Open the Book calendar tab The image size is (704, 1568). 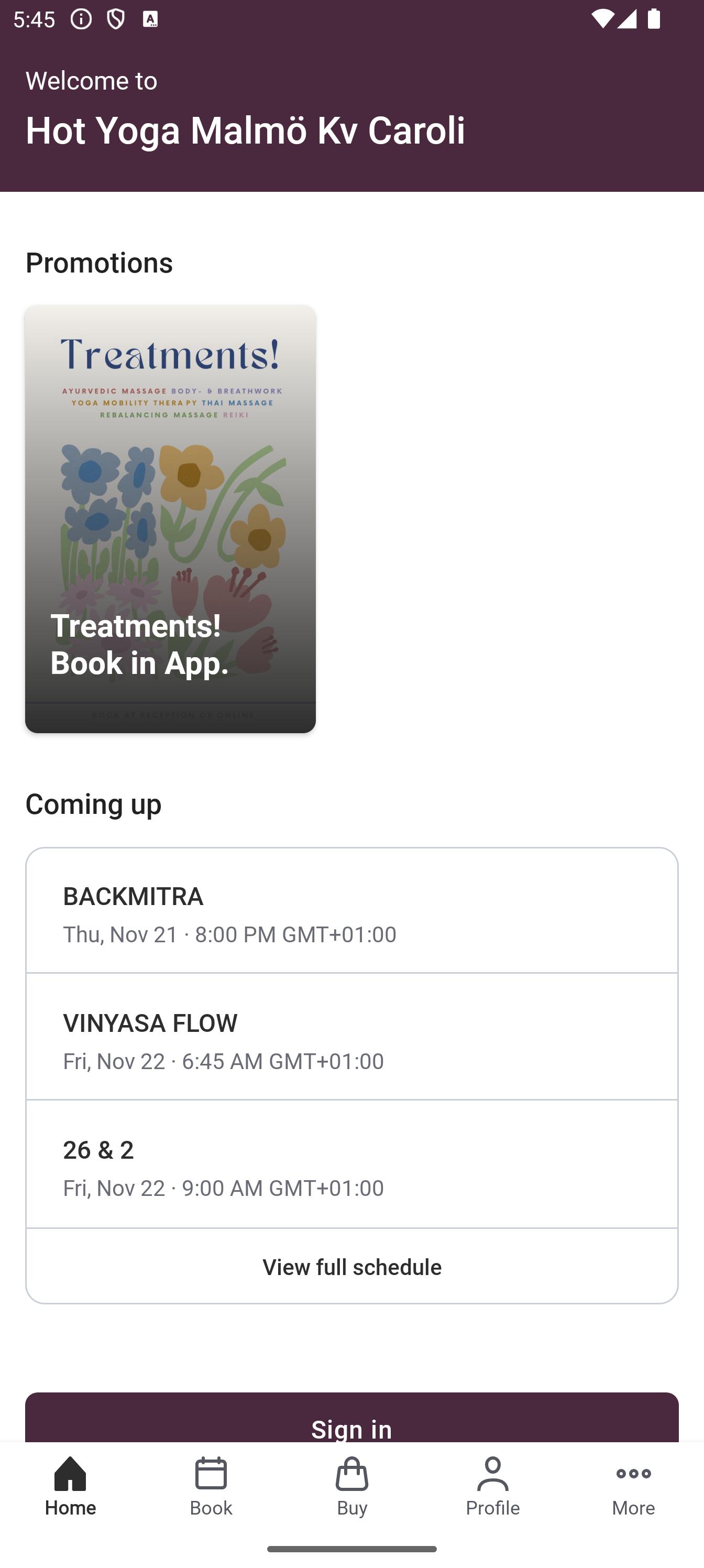coord(211,1484)
